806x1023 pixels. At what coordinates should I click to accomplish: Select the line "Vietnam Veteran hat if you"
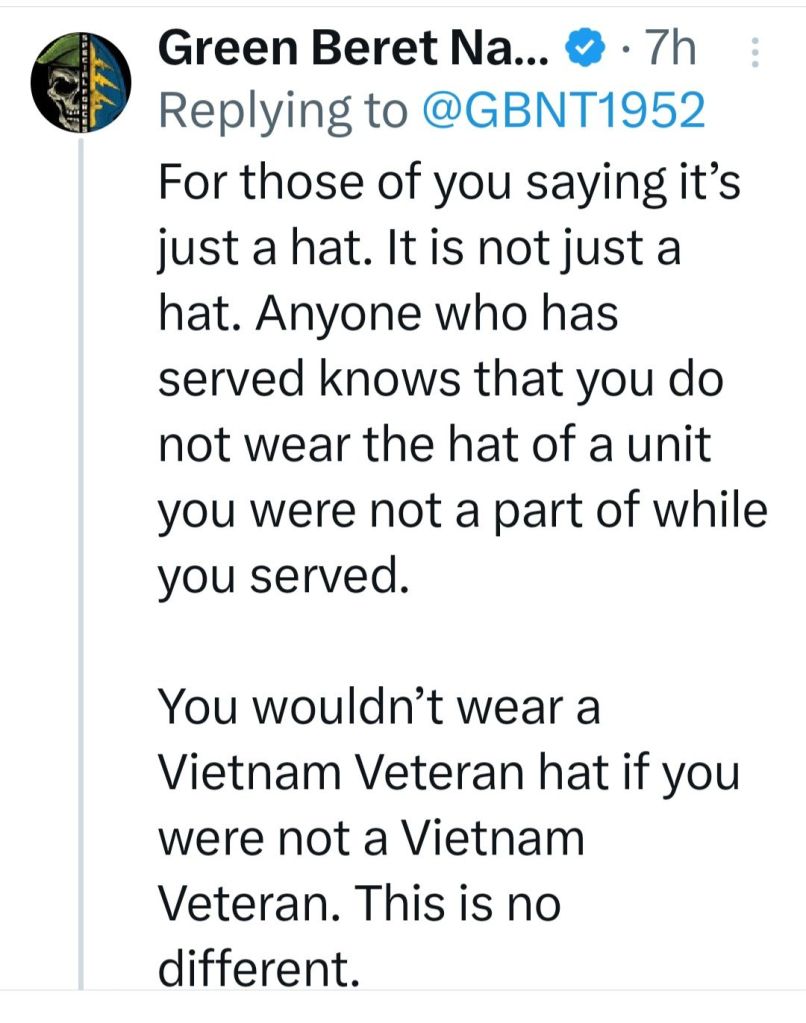pos(449,773)
